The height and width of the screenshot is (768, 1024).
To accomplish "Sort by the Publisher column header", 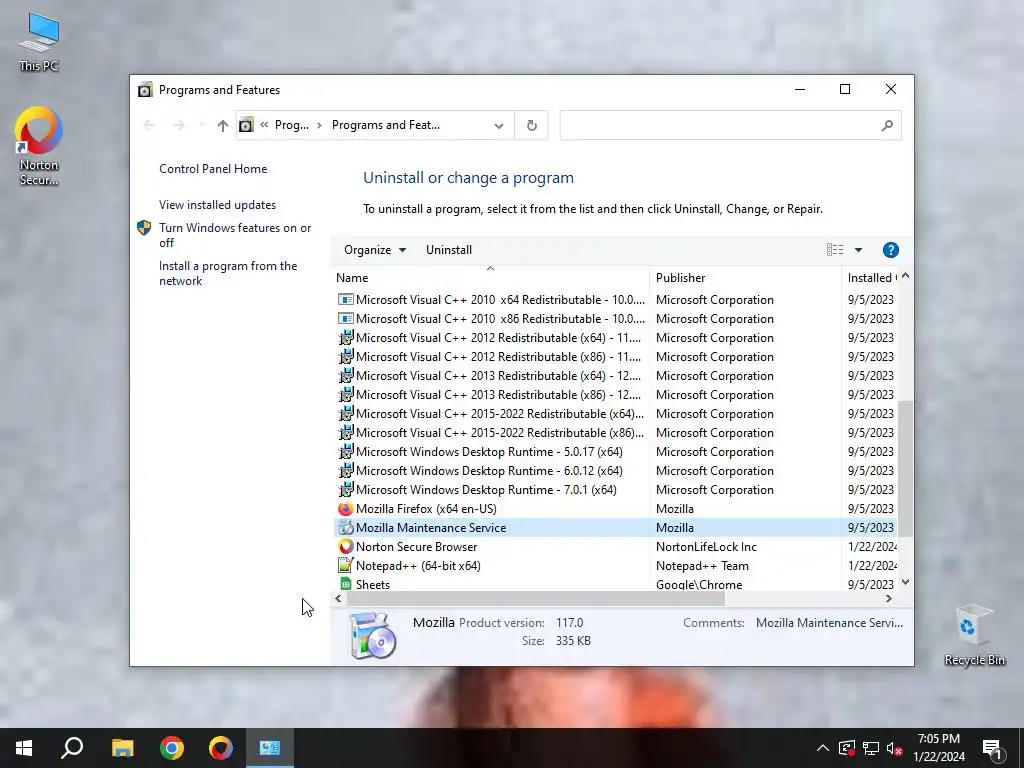I will coord(745,278).
